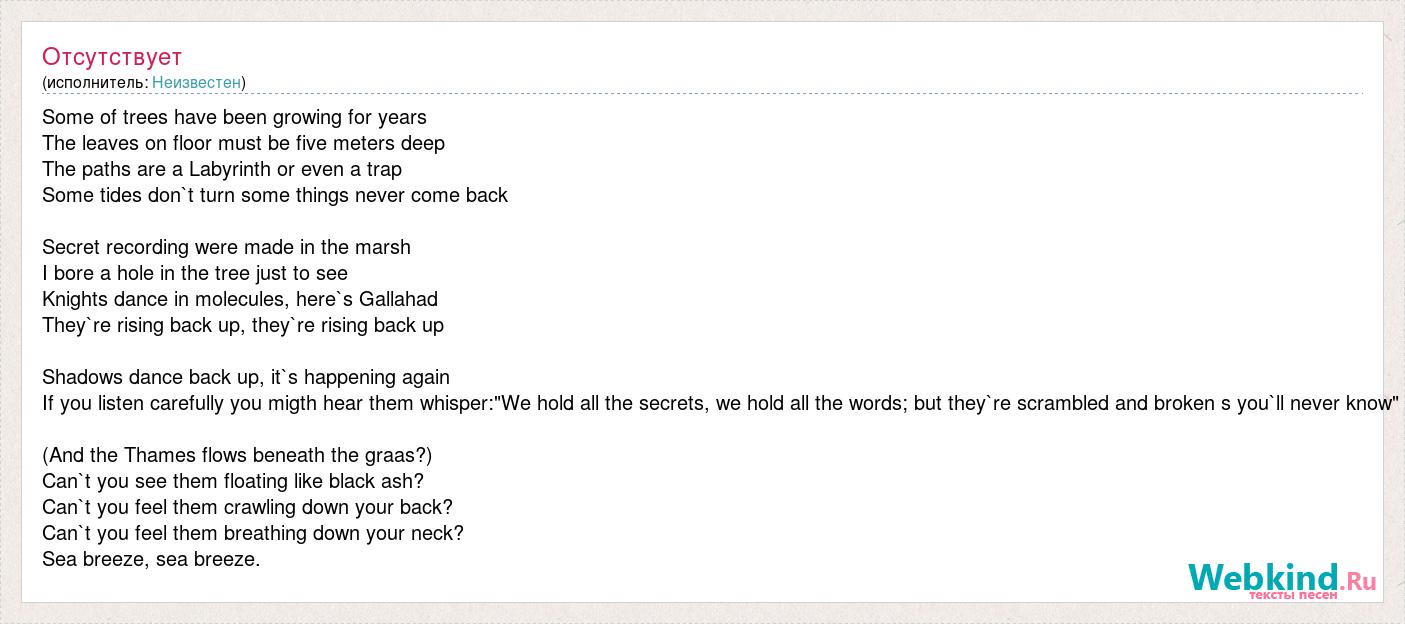Click the line 'breathing down your neck'
Screen dimensions: 1405x624
click(253, 533)
